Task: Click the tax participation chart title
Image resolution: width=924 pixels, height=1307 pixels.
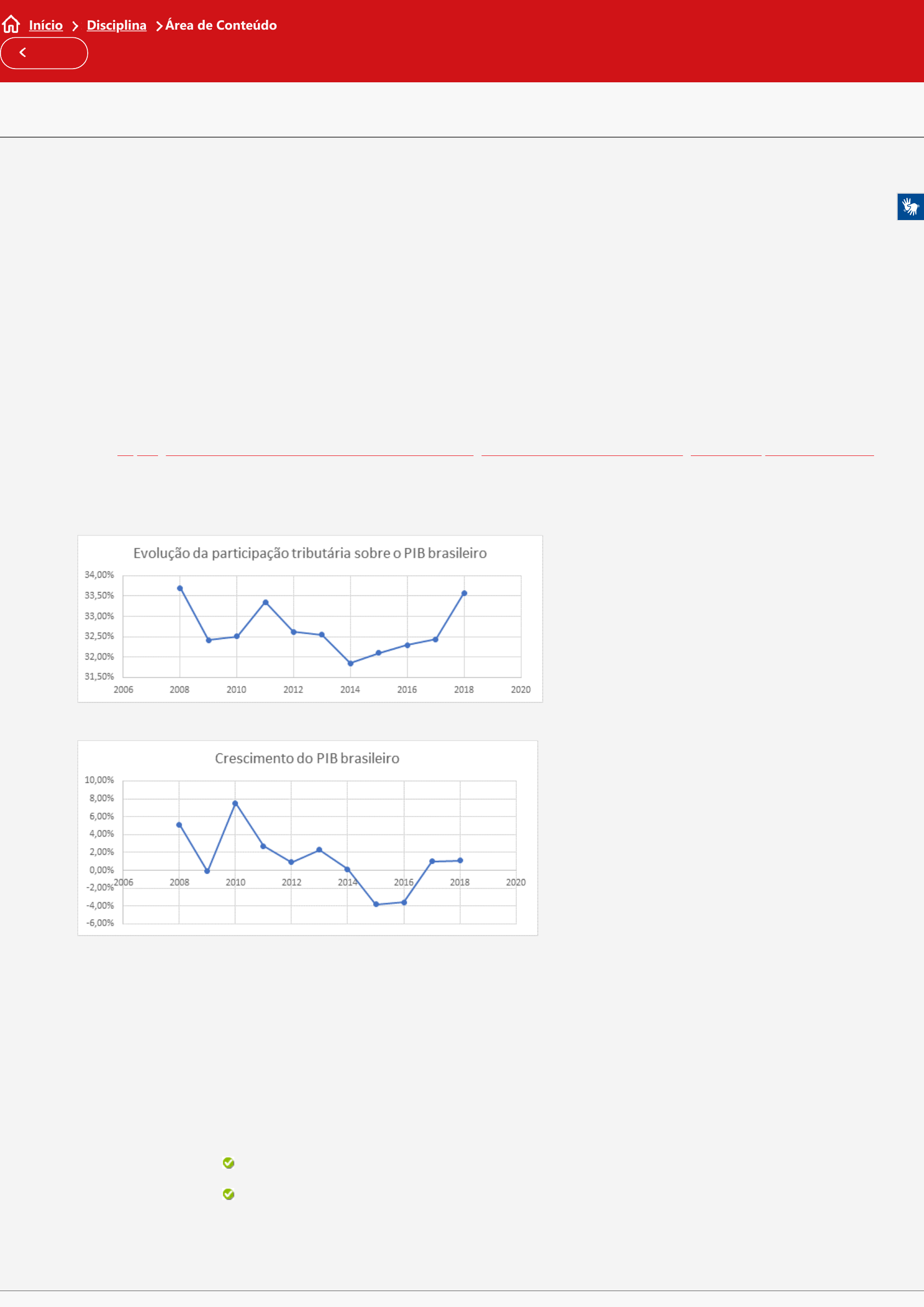Action: tap(309, 553)
